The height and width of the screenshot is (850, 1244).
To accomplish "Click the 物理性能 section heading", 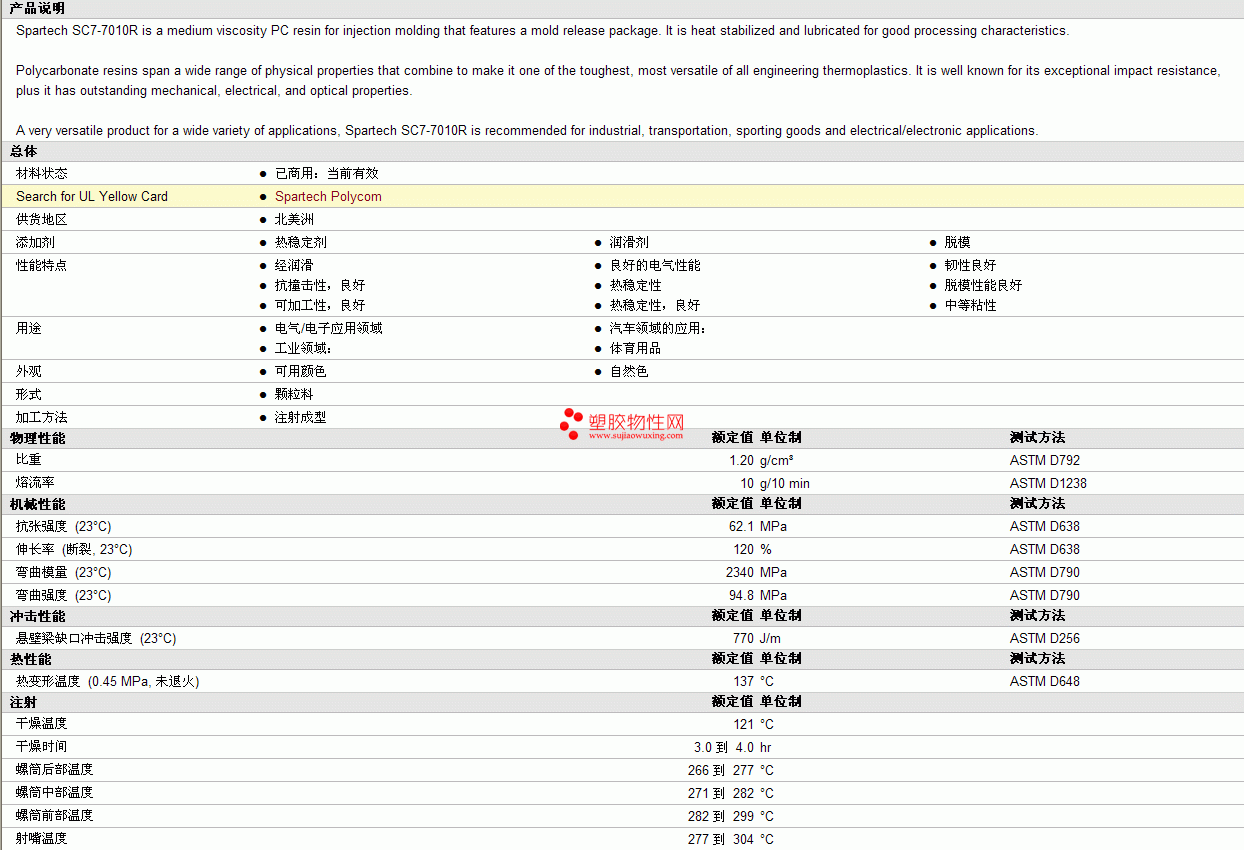I will (x=37, y=439).
